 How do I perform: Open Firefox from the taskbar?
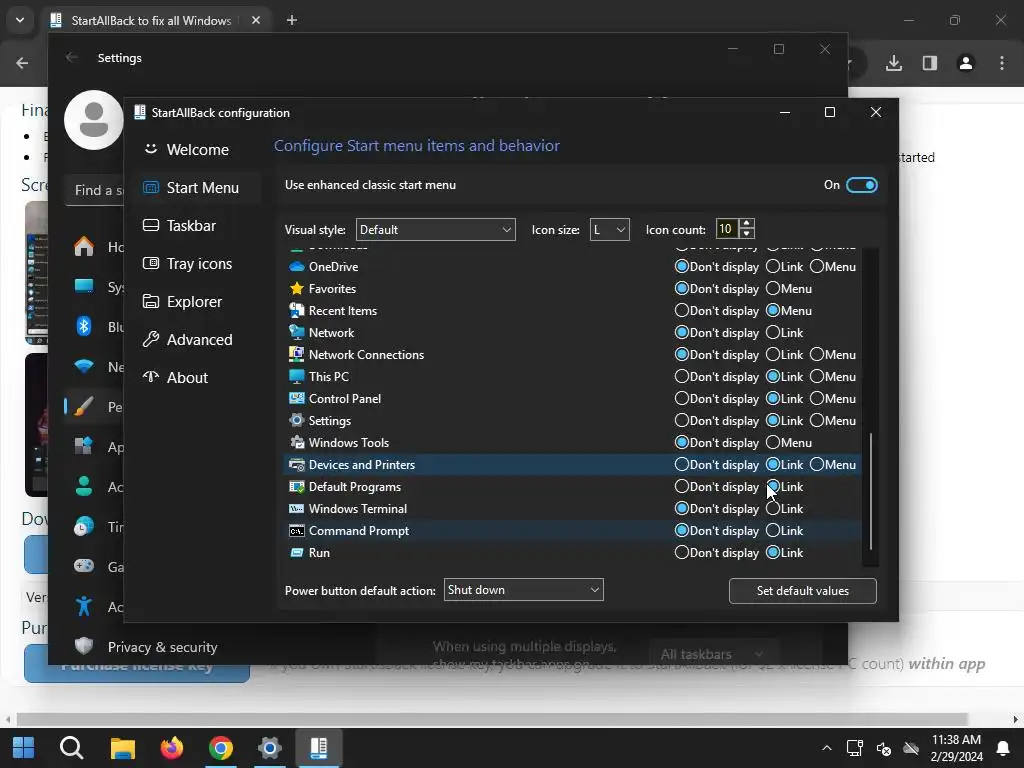172,748
